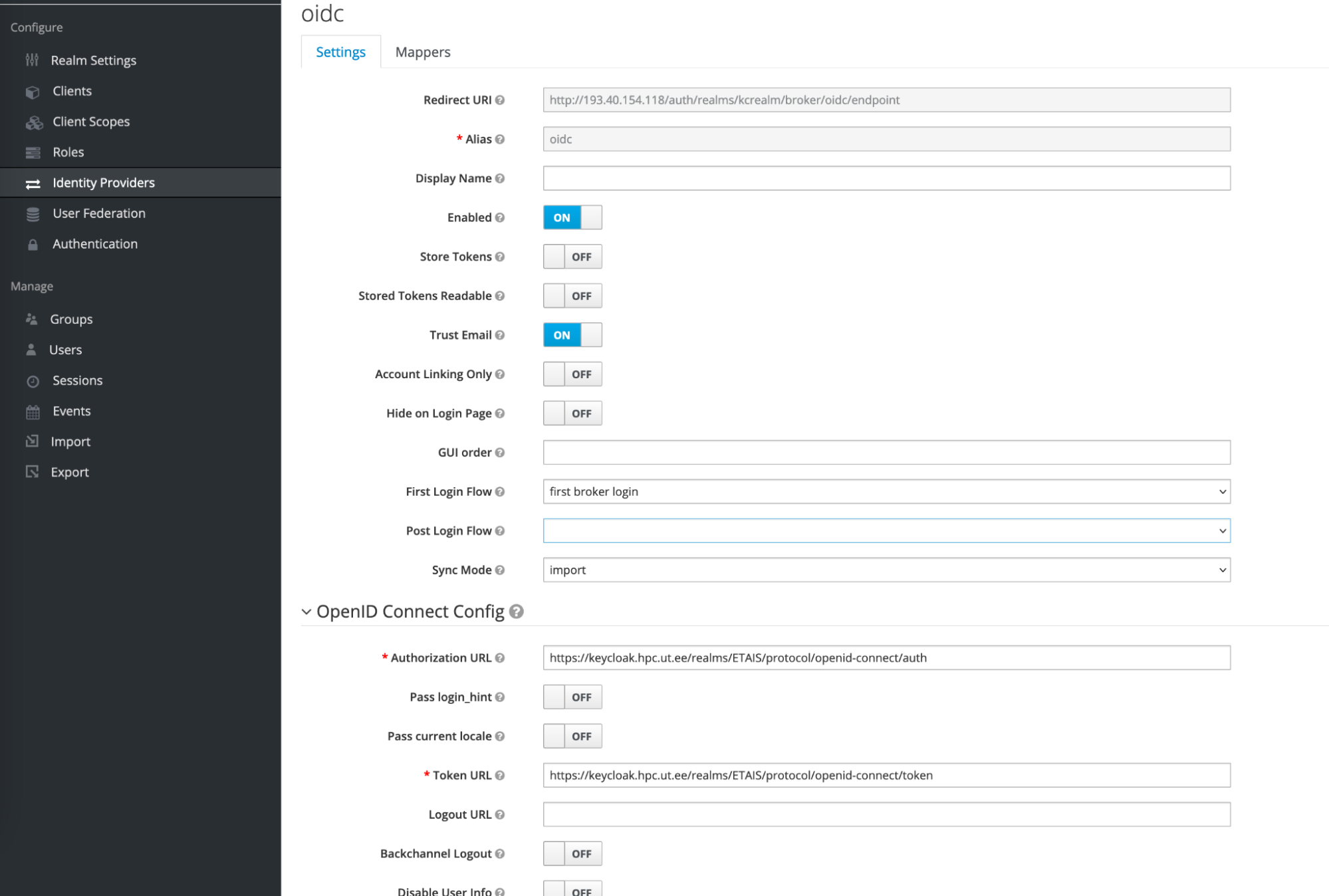1329x896 pixels.
Task: Enable the Store Tokens switch
Action: coord(572,257)
